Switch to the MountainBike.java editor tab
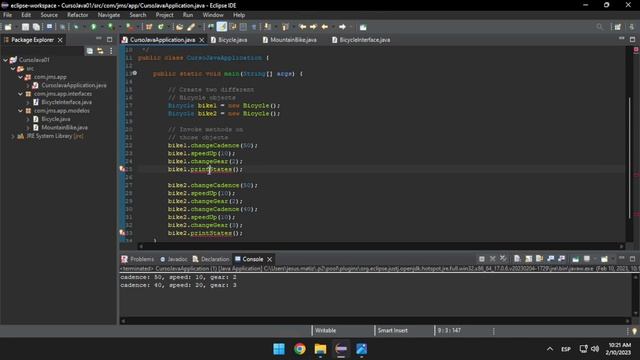This screenshot has height=360, width=640. tap(289, 40)
